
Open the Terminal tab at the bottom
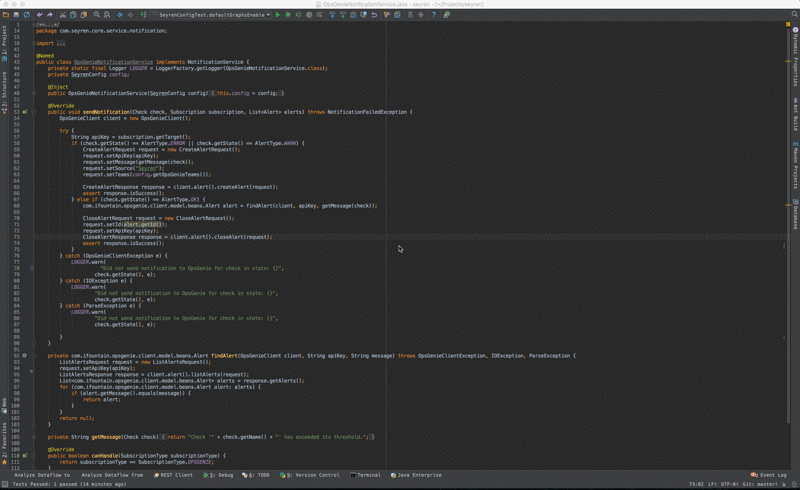[x=368, y=475]
